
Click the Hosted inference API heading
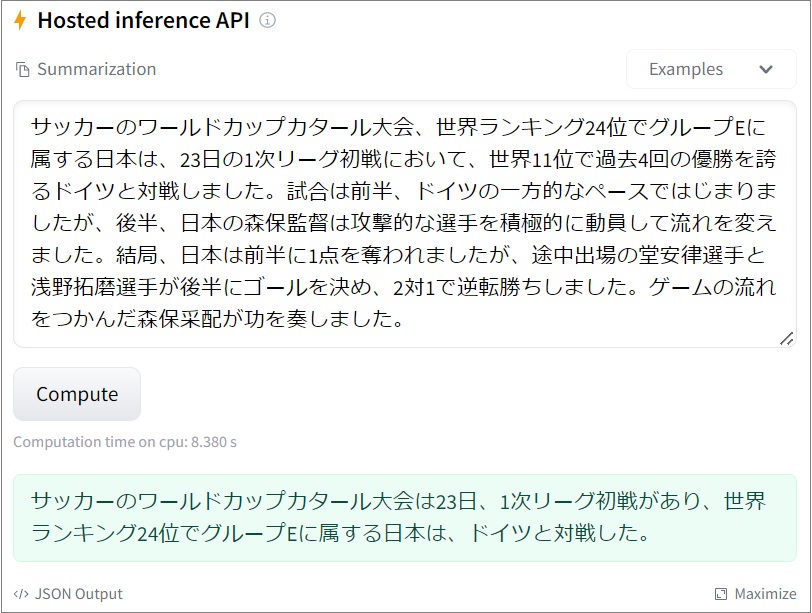point(143,20)
